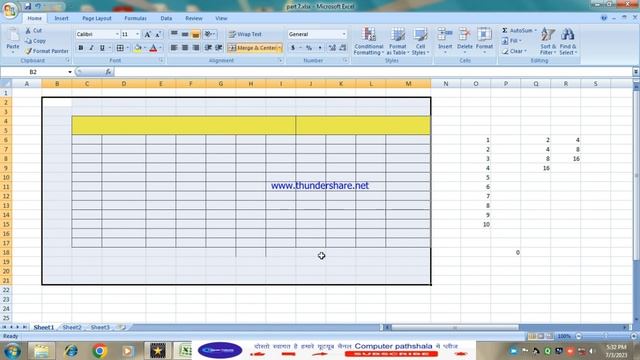640x360 pixels.
Task: Open Font Color dropdown arrow
Action: click(x=160, y=48)
